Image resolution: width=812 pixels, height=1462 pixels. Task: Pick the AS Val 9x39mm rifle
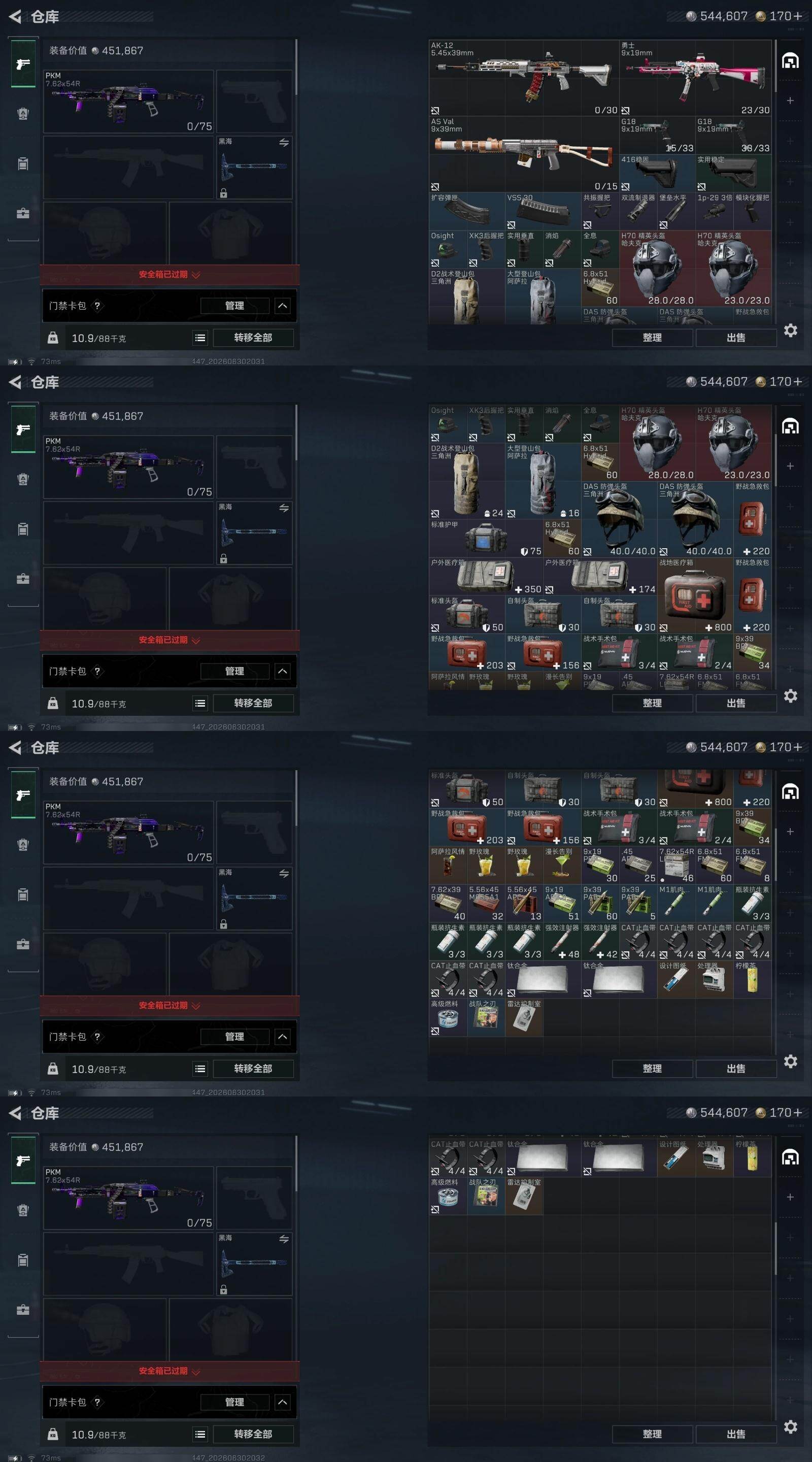(x=524, y=154)
